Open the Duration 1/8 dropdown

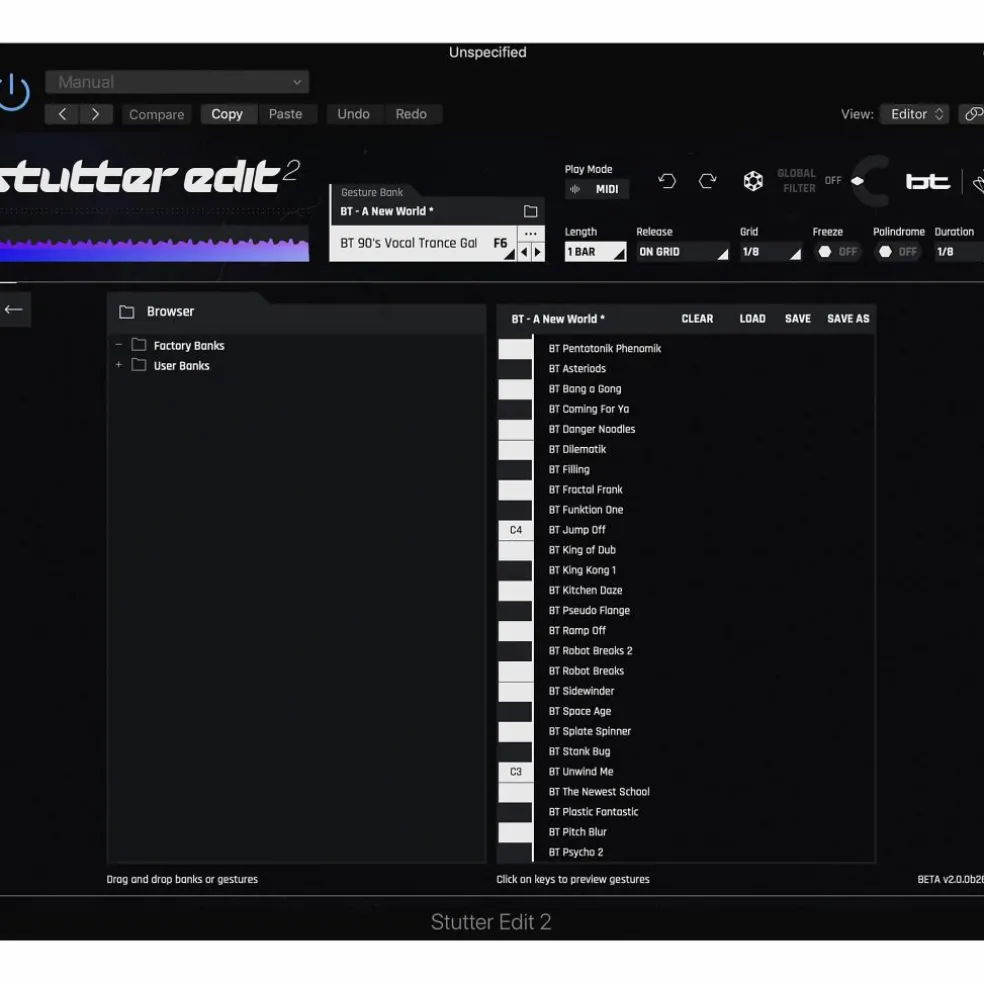pyautogui.click(x=959, y=252)
